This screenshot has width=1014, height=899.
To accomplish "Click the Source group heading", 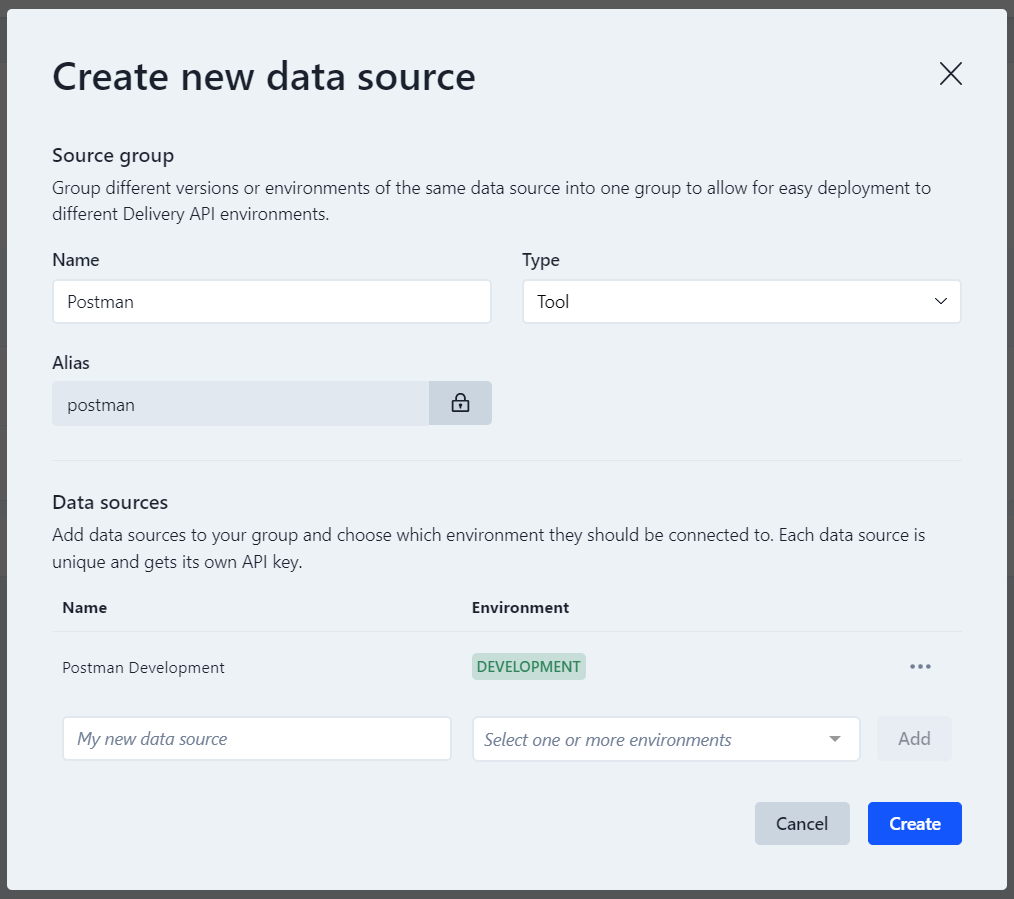I will click(113, 155).
